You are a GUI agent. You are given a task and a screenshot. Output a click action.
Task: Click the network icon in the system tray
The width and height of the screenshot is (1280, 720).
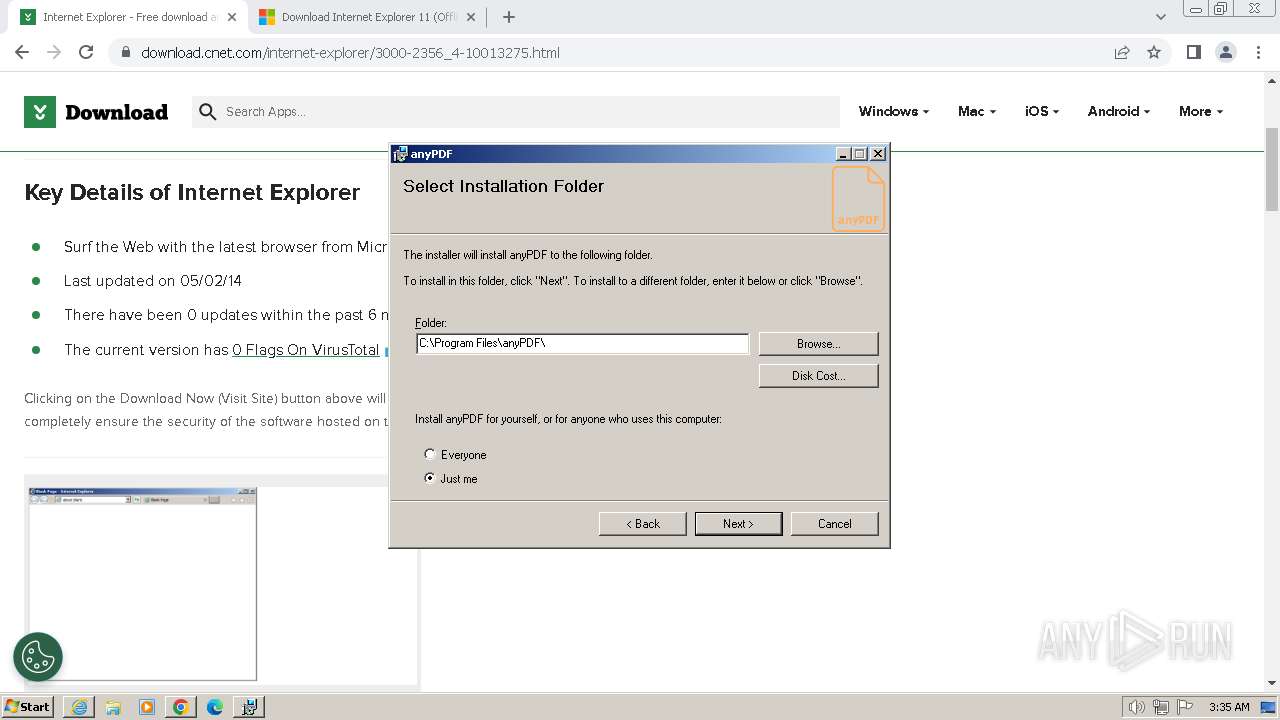[1161, 707]
